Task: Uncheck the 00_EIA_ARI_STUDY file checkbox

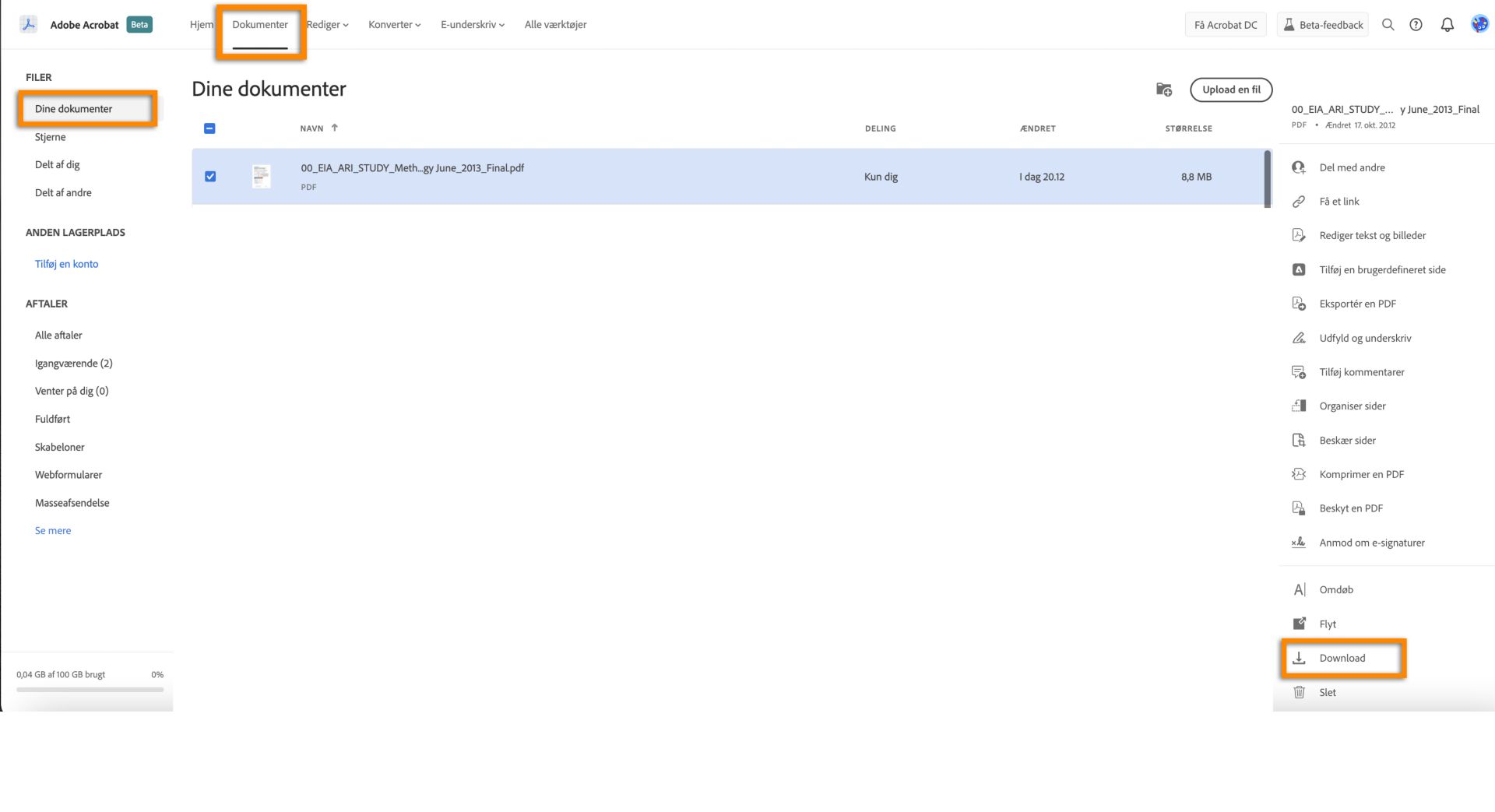Action: point(210,177)
